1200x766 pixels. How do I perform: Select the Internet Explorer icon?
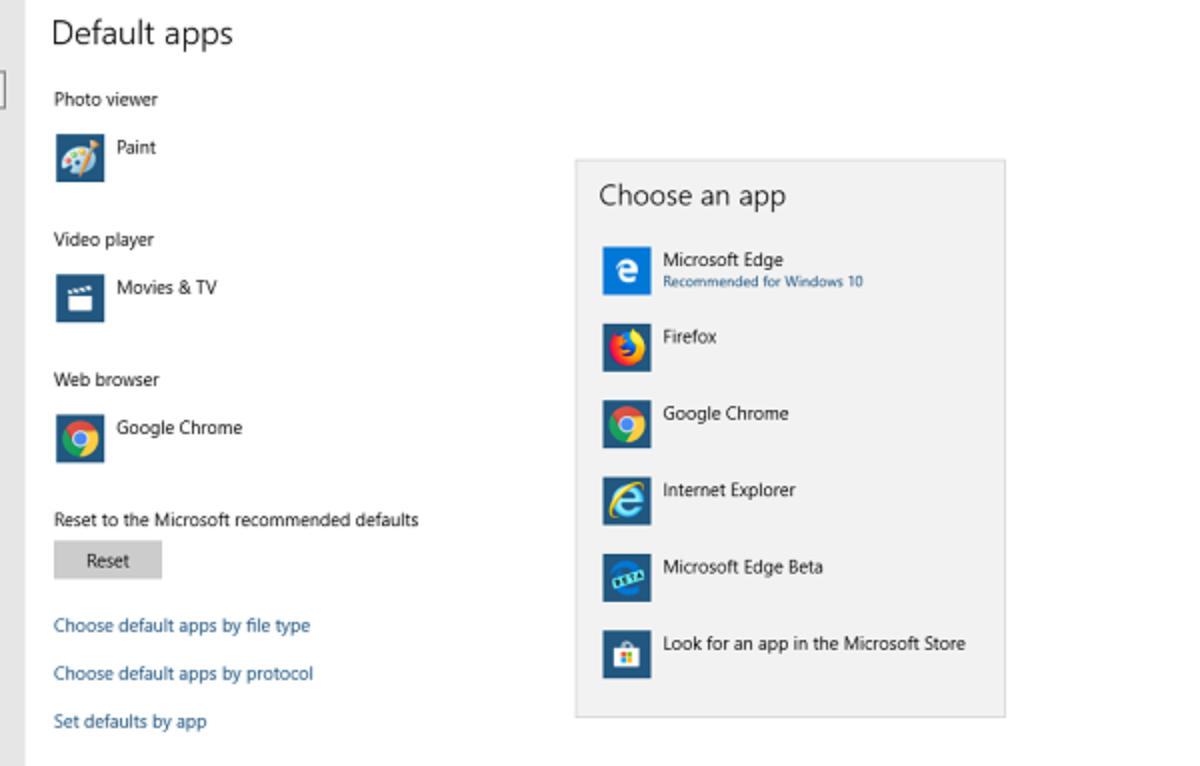[627, 501]
